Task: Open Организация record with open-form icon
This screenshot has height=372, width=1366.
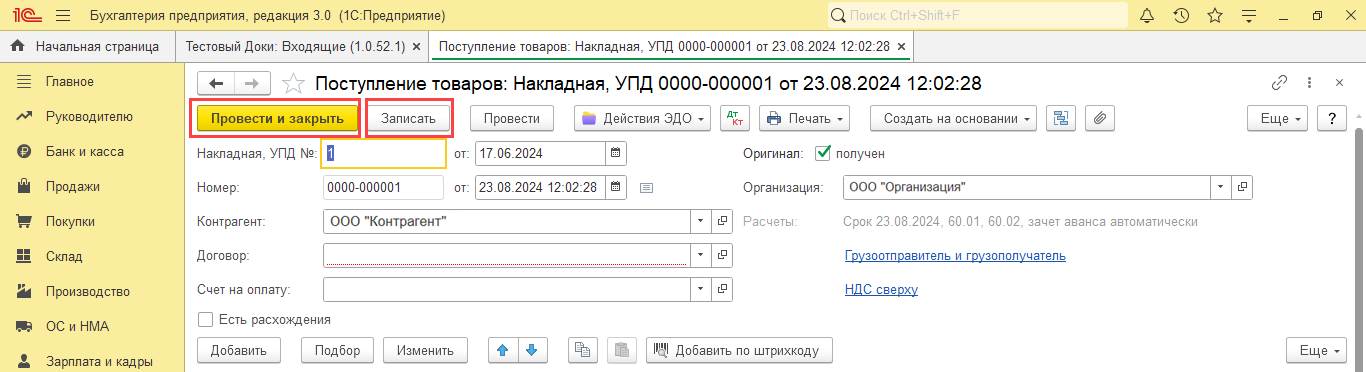Action: 1242,187
